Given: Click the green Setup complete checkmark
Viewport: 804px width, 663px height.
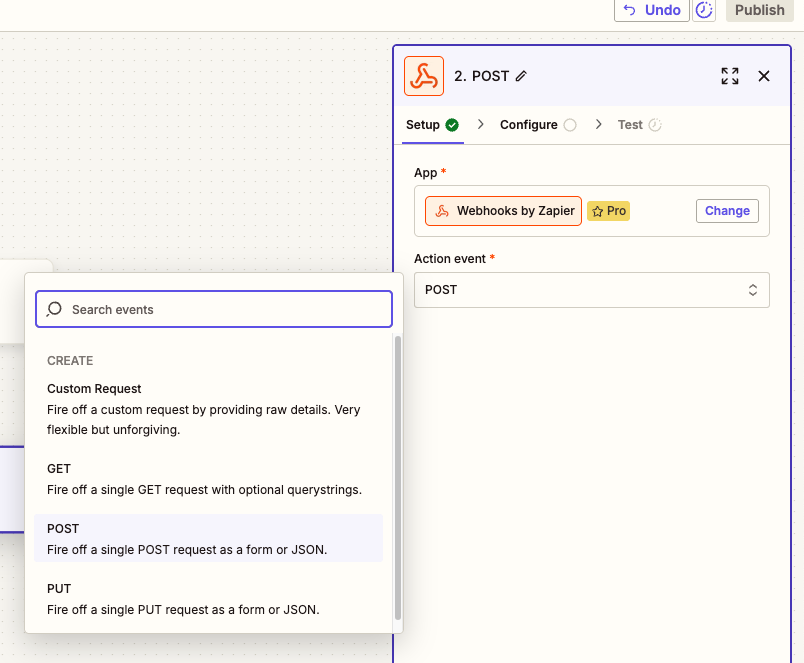Looking at the screenshot, I should [x=452, y=125].
